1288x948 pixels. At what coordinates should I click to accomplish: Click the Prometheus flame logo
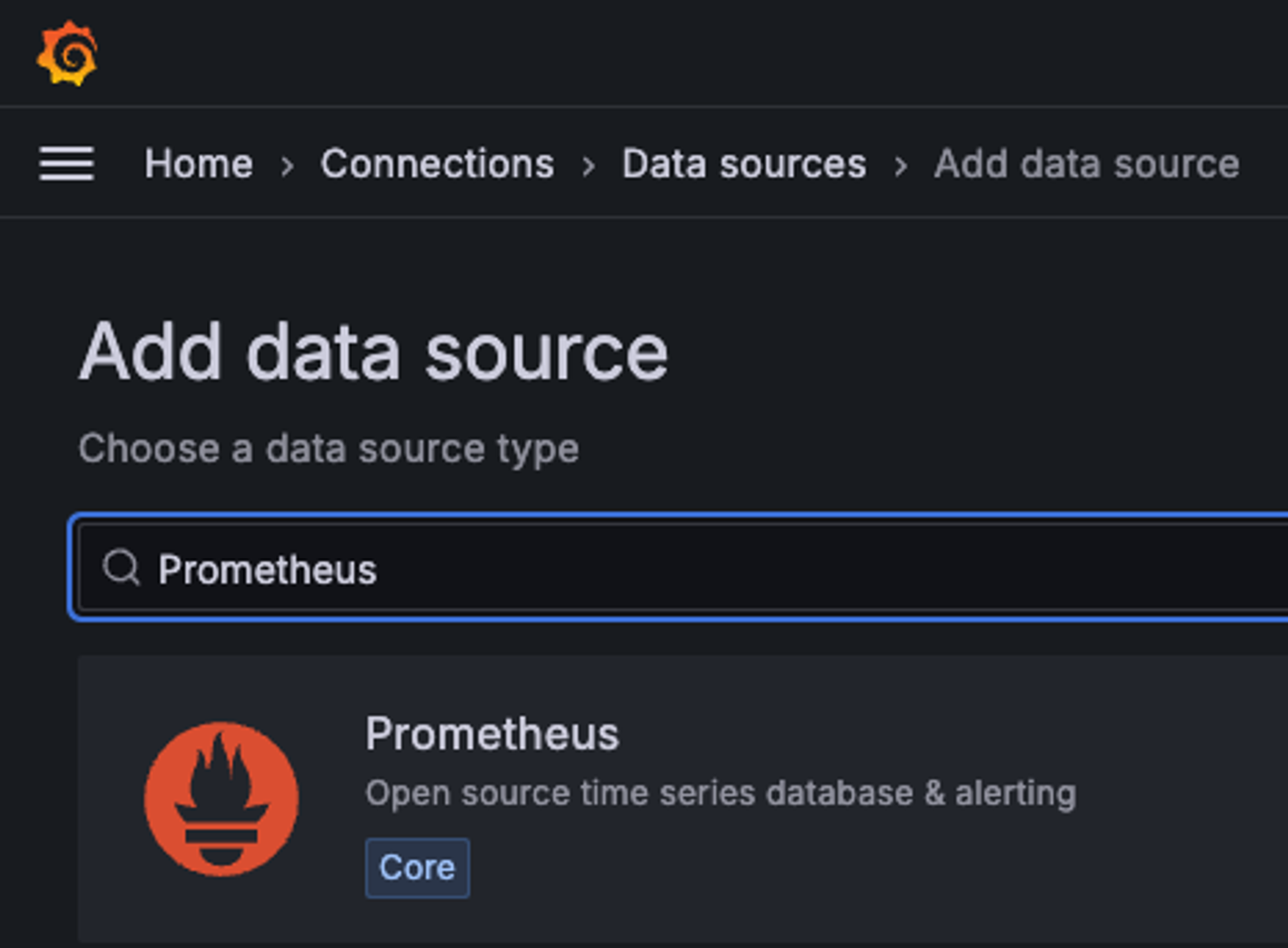pyautogui.click(x=222, y=799)
